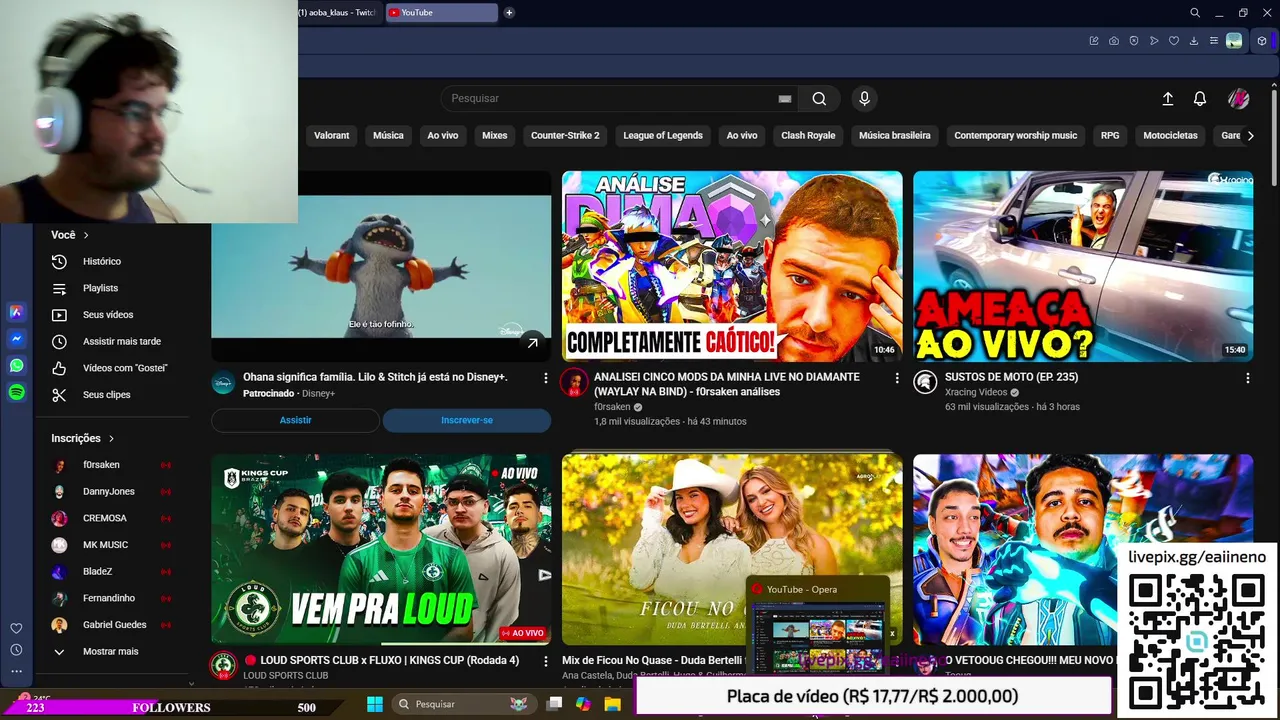
Task: Open Opera Easy Setup sliders icon
Action: [1214, 41]
